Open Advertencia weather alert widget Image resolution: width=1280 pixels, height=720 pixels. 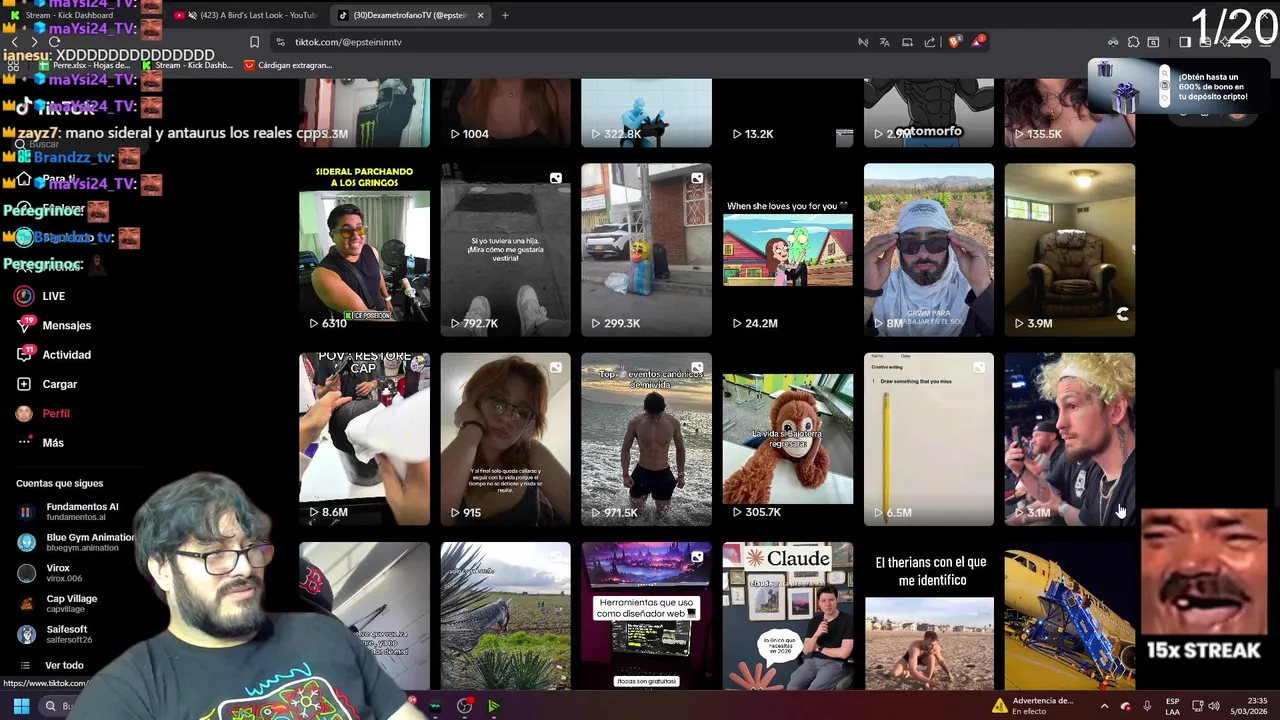[1035, 706]
